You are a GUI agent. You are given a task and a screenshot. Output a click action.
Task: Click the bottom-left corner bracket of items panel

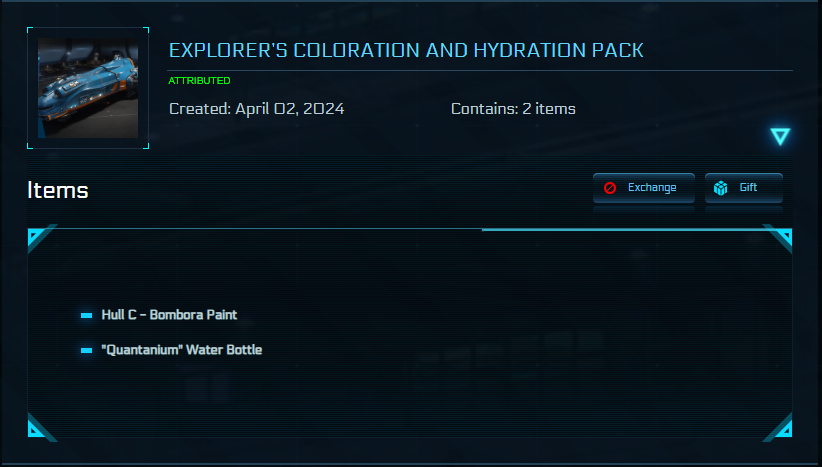37,429
